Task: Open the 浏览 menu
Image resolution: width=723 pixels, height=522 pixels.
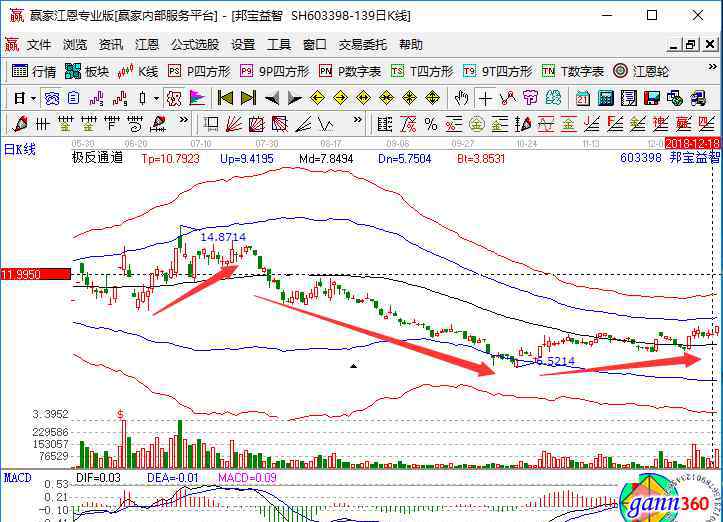Action: click(x=75, y=45)
